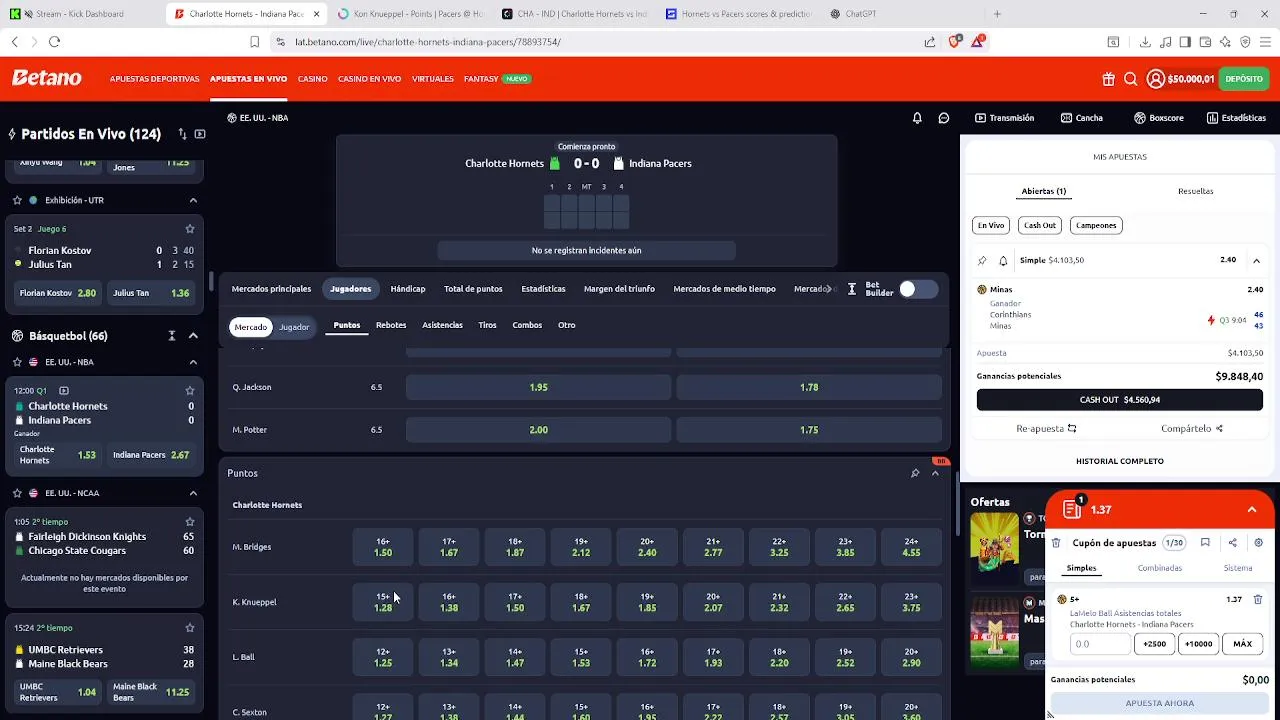Select the Combinadas tab in bet slip
This screenshot has height=720, width=1280.
point(1159,568)
